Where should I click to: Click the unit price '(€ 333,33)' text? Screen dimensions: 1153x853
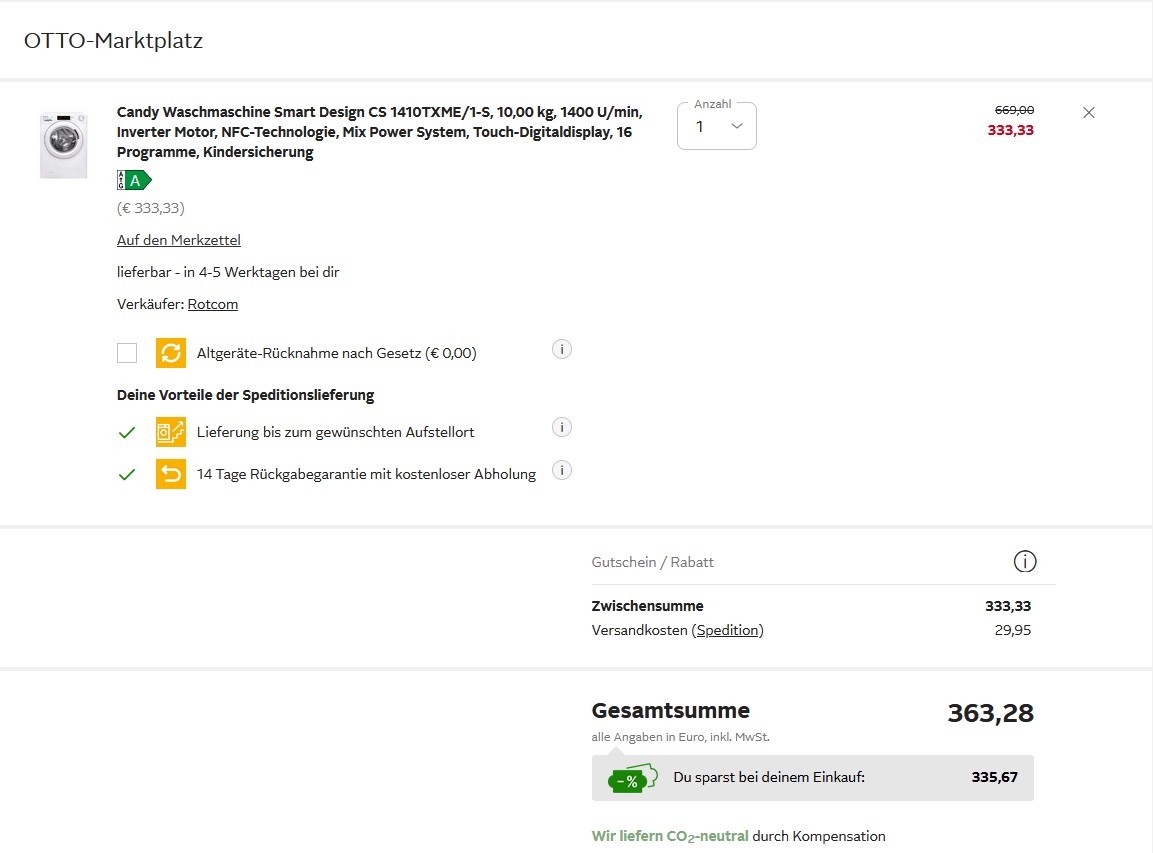151,208
